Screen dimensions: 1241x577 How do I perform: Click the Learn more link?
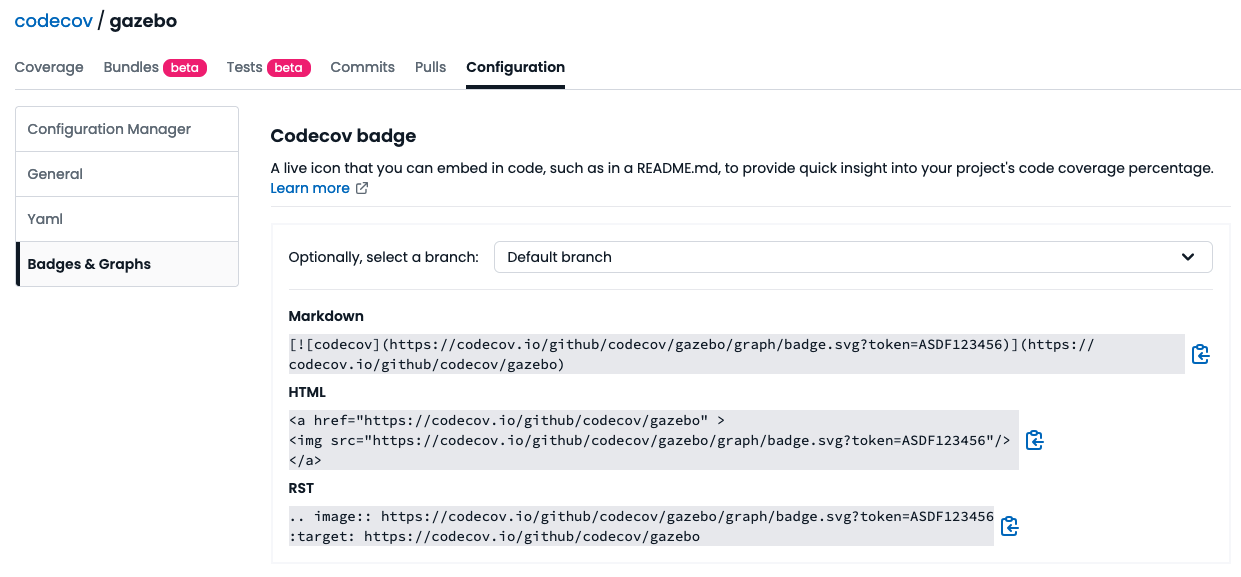click(310, 189)
